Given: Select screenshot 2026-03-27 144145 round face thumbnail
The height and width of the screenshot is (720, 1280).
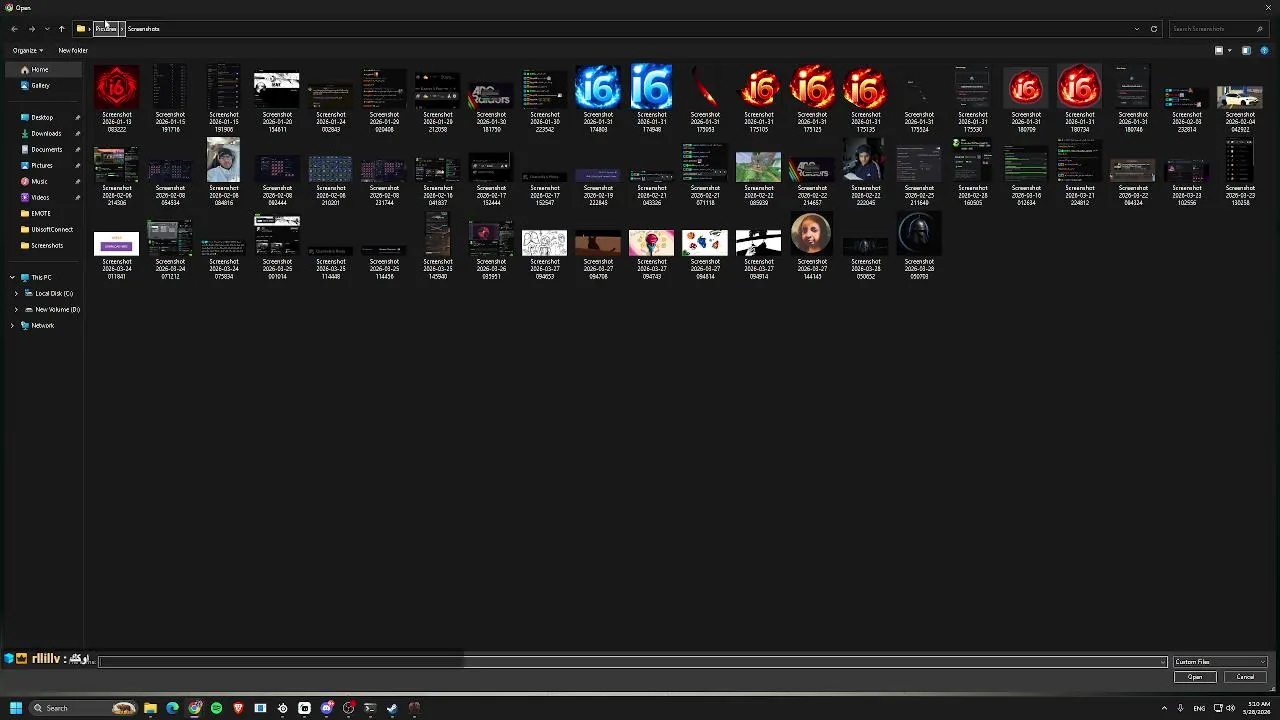Looking at the screenshot, I should (812, 234).
